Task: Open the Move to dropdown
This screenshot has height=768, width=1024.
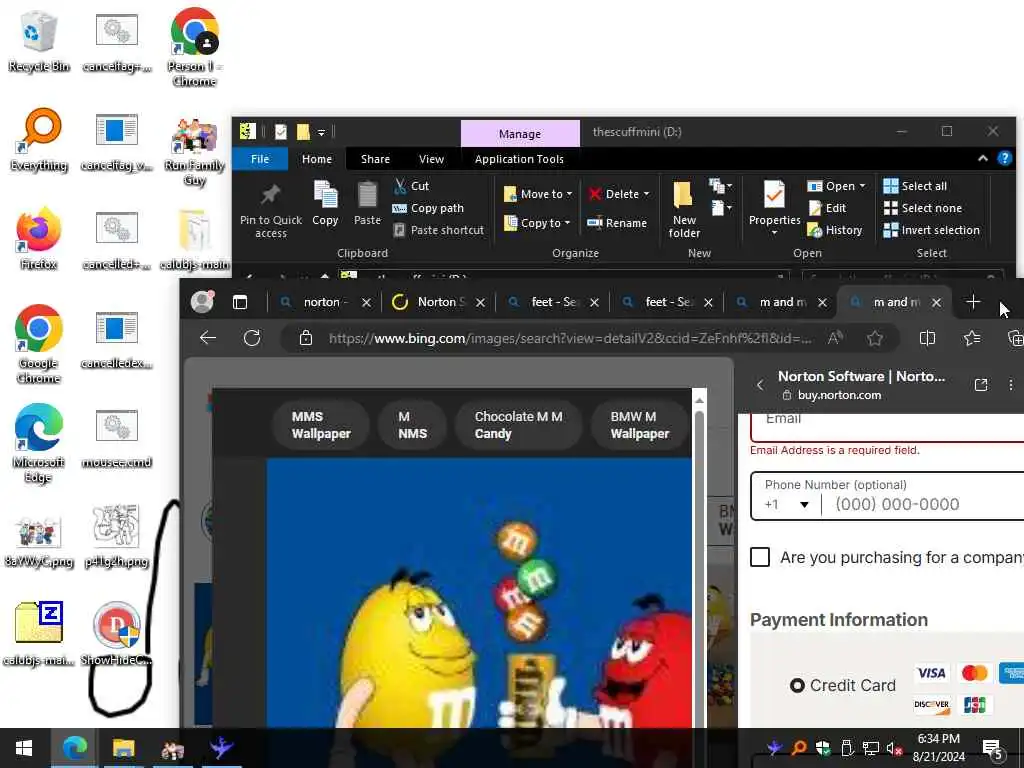Action: click(x=538, y=194)
